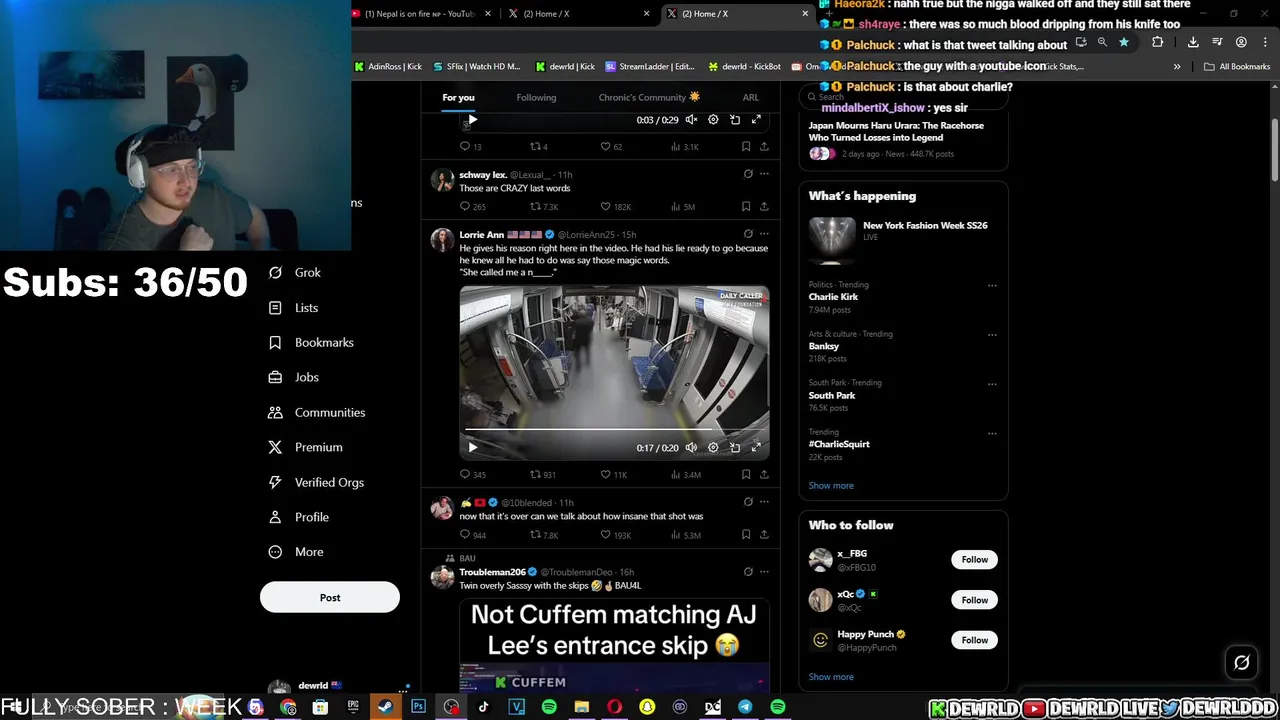The width and height of the screenshot is (1280, 720).
Task: Enter fullscreen on Lorrie Ann video
Action: (x=756, y=448)
